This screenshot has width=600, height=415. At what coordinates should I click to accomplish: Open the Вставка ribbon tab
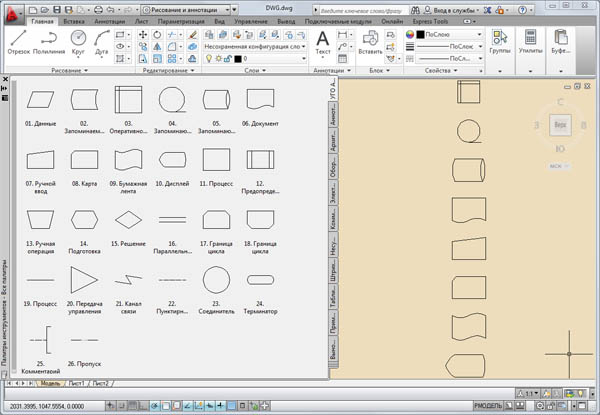pos(73,20)
